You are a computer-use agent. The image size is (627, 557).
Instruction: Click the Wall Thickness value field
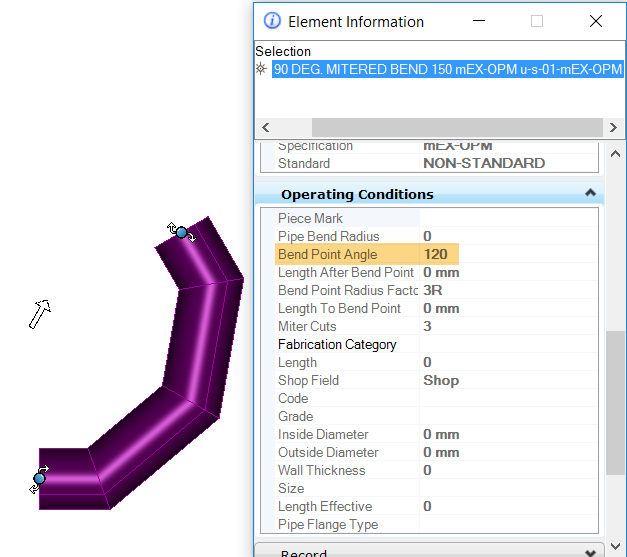coord(508,470)
